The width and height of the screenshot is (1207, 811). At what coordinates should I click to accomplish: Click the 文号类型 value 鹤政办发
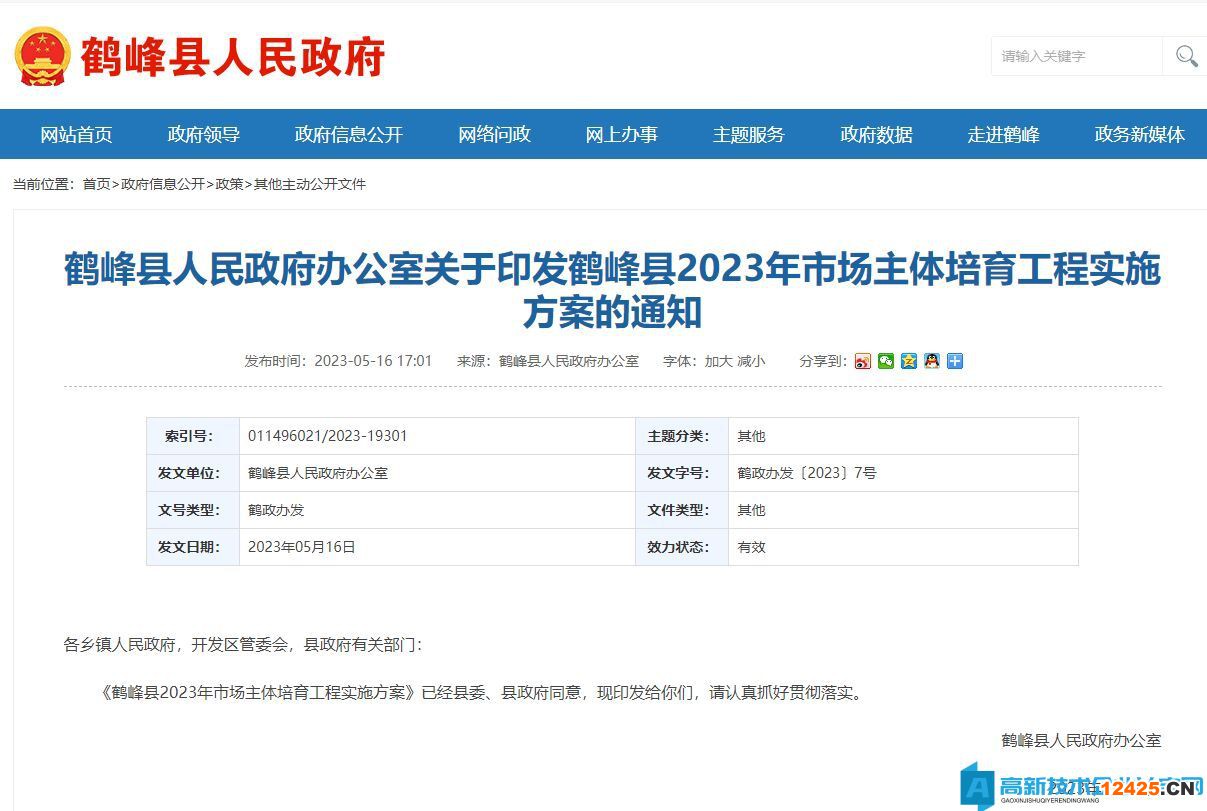pyautogui.click(x=276, y=510)
